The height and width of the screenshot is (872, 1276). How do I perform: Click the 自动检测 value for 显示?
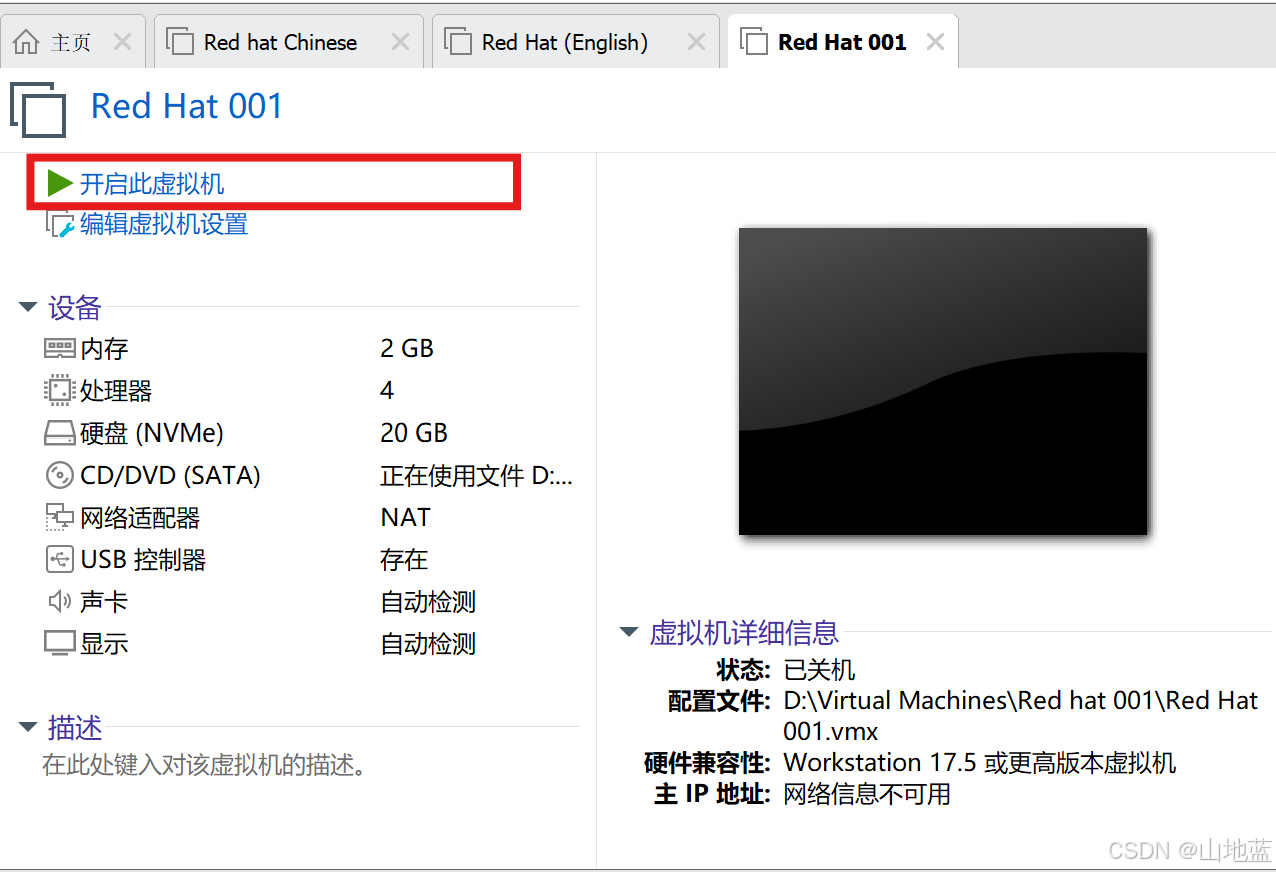tap(428, 643)
